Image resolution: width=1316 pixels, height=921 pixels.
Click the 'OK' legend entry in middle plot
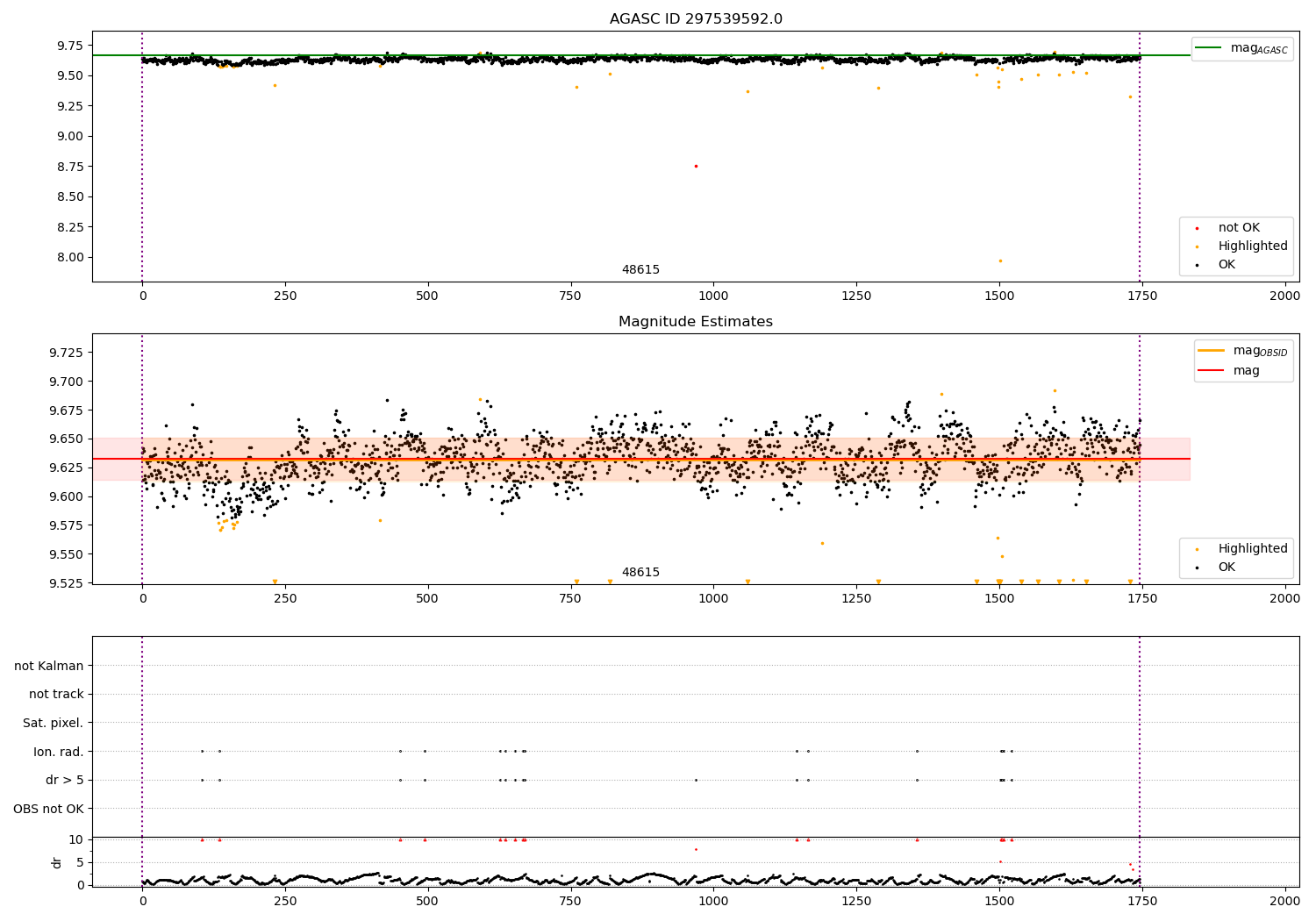pyautogui.click(x=1219, y=568)
